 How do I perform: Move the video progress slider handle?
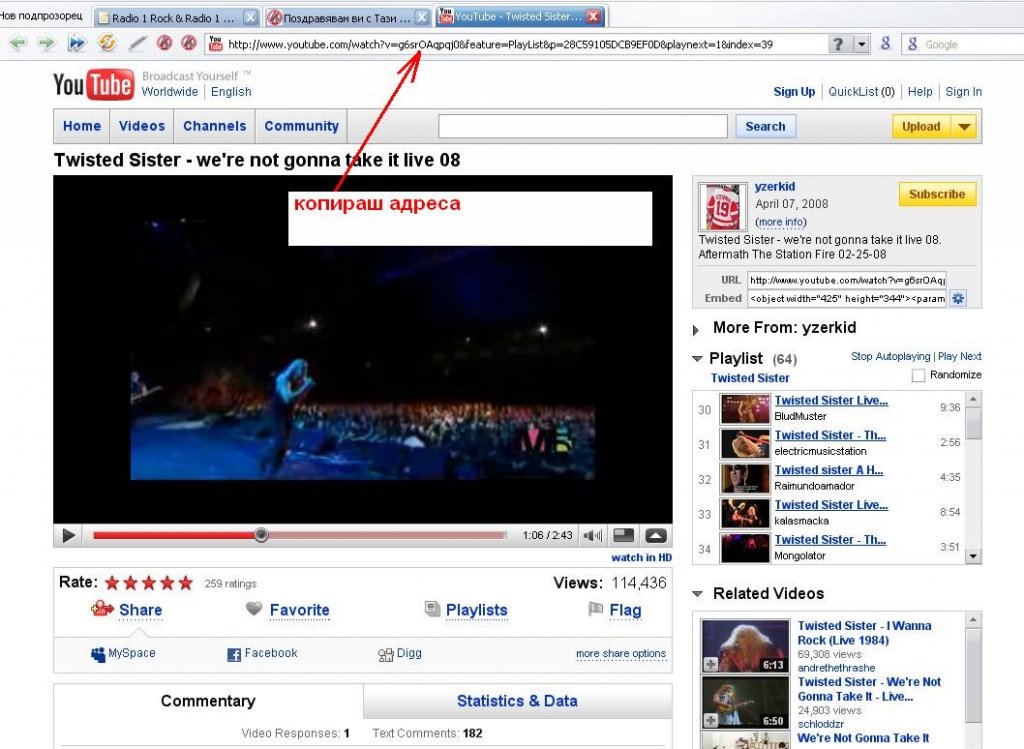coord(261,535)
